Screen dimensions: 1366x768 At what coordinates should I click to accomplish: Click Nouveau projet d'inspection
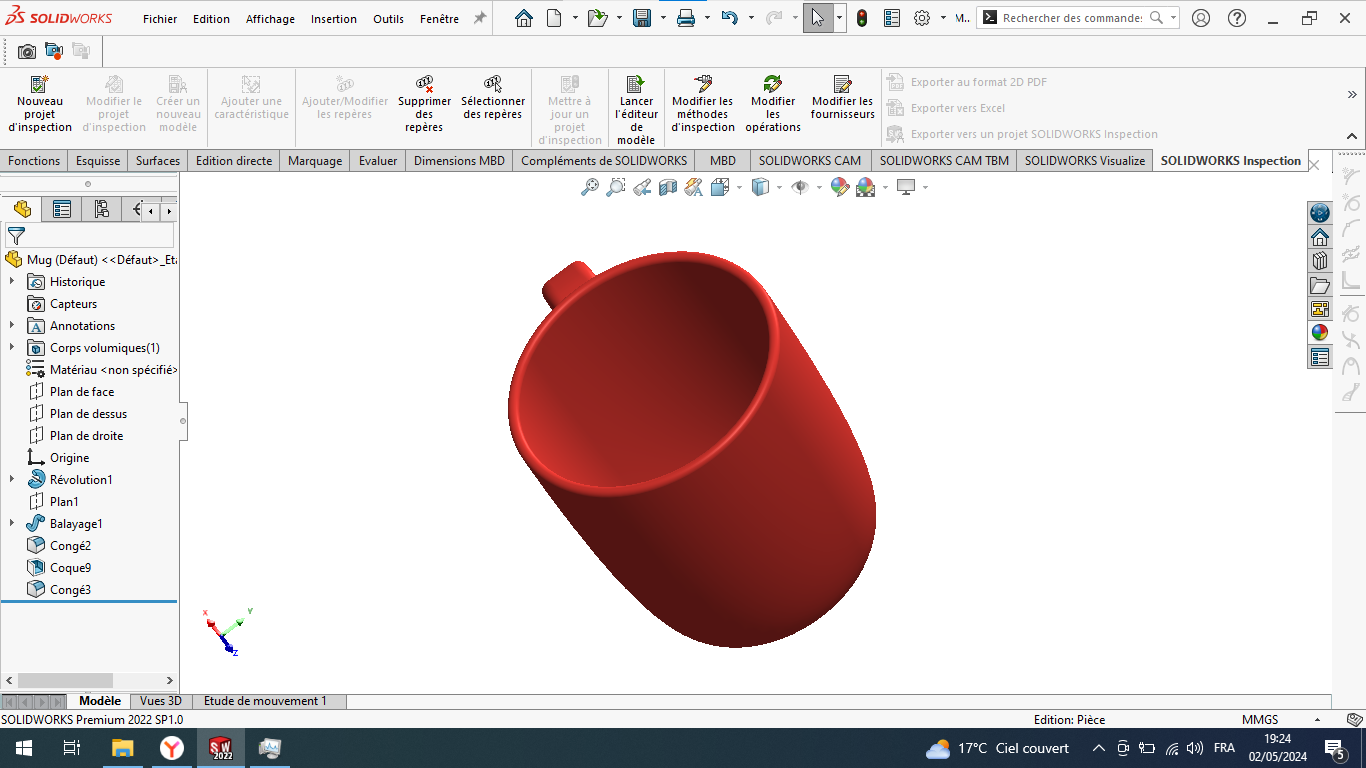(x=40, y=103)
